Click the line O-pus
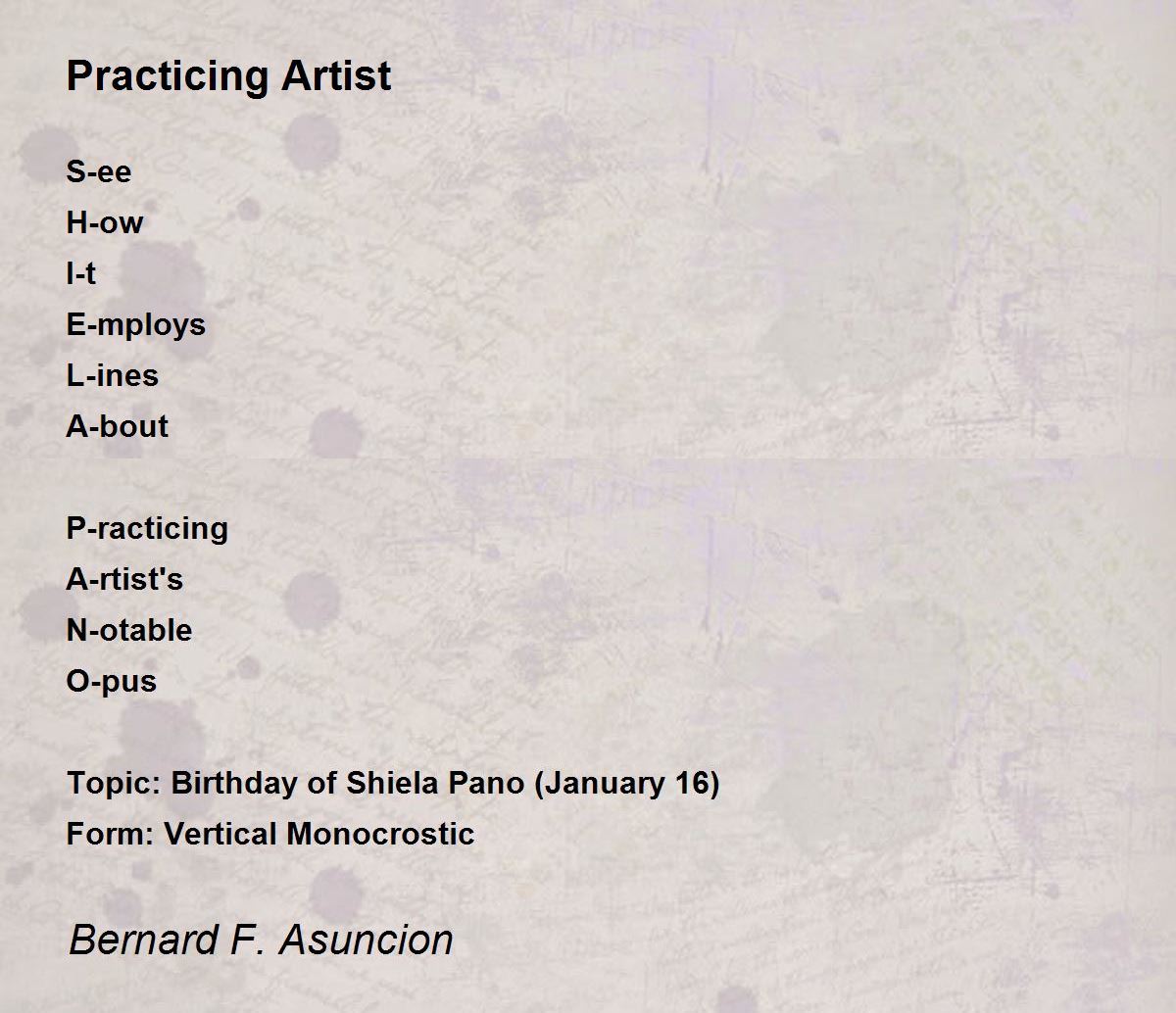 tap(112, 681)
